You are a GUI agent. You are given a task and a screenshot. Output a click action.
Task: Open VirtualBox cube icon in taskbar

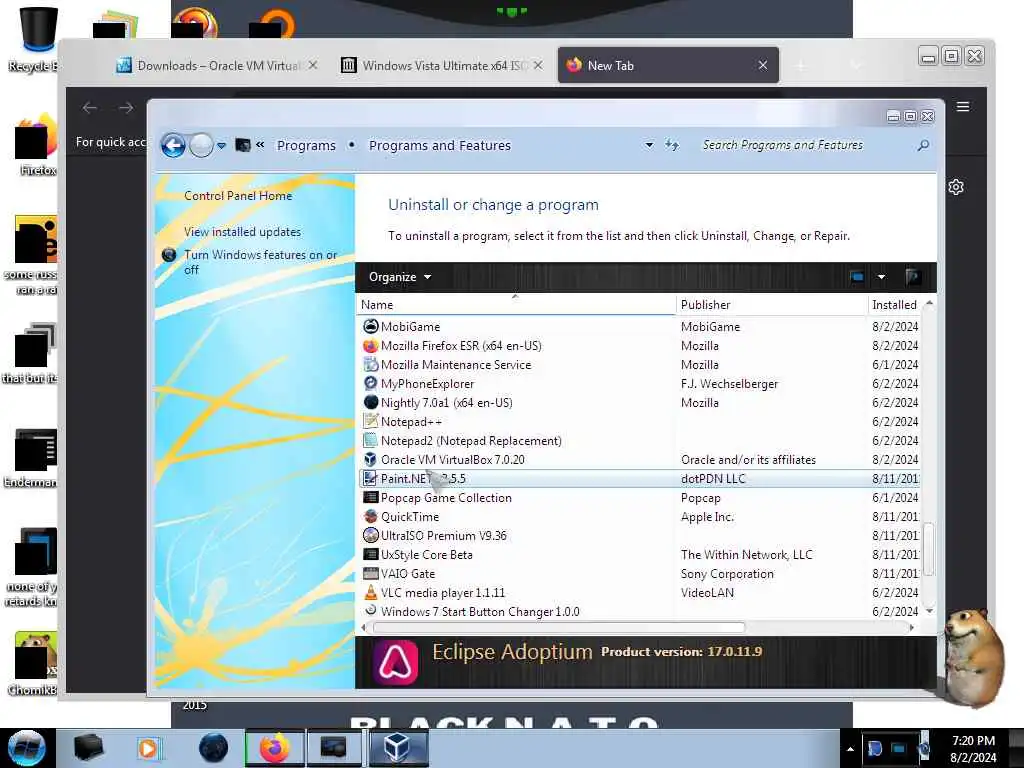coord(398,748)
